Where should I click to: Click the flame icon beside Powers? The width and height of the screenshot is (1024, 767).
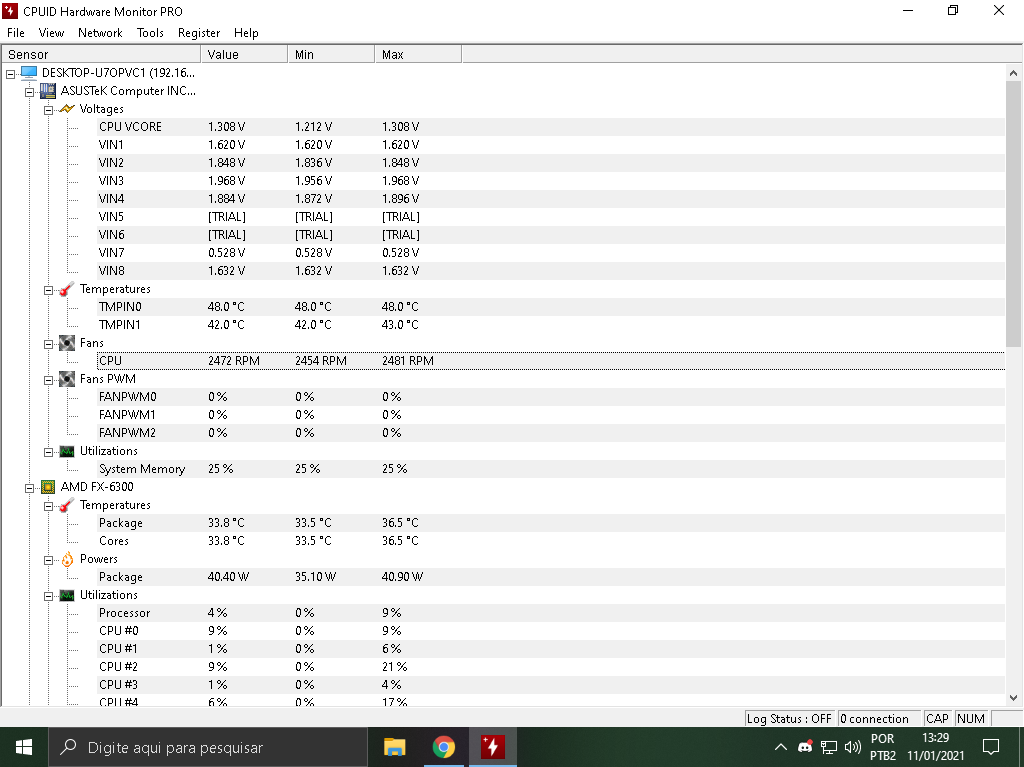pyautogui.click(x=67, y=559)
